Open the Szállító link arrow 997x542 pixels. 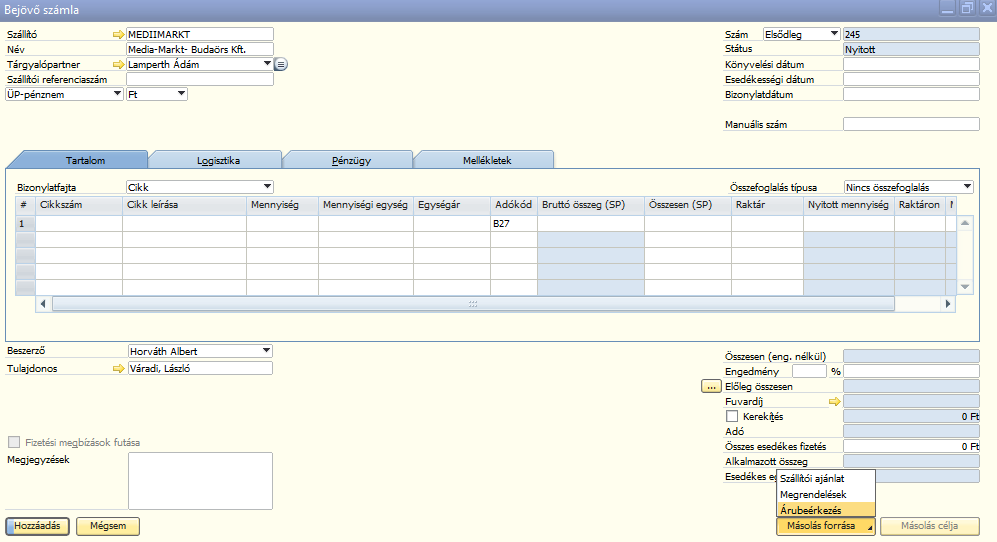[118, 34]
